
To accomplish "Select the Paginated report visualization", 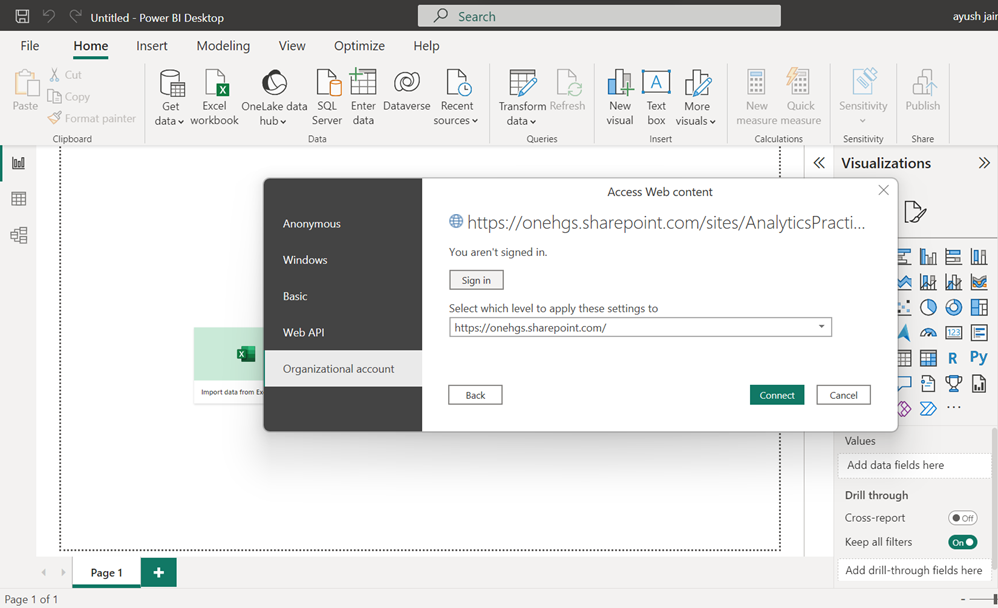I will pyautogui.click(x=979, y=383).
